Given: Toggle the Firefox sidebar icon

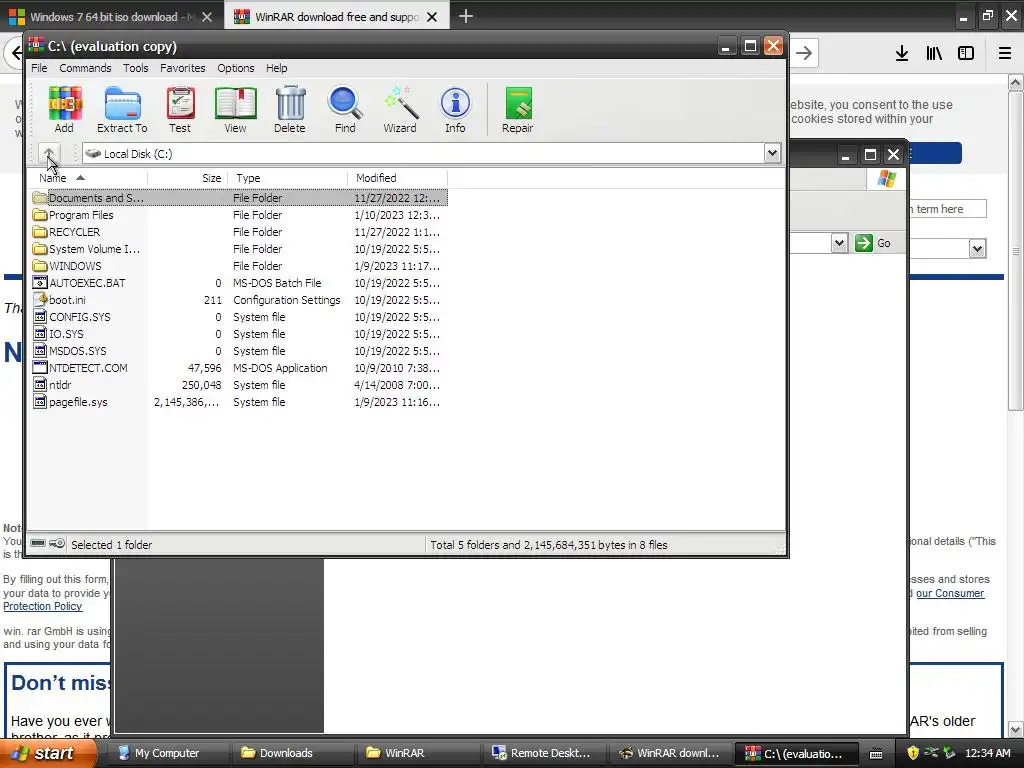Looking at the screenshot, I should [966, 53].
